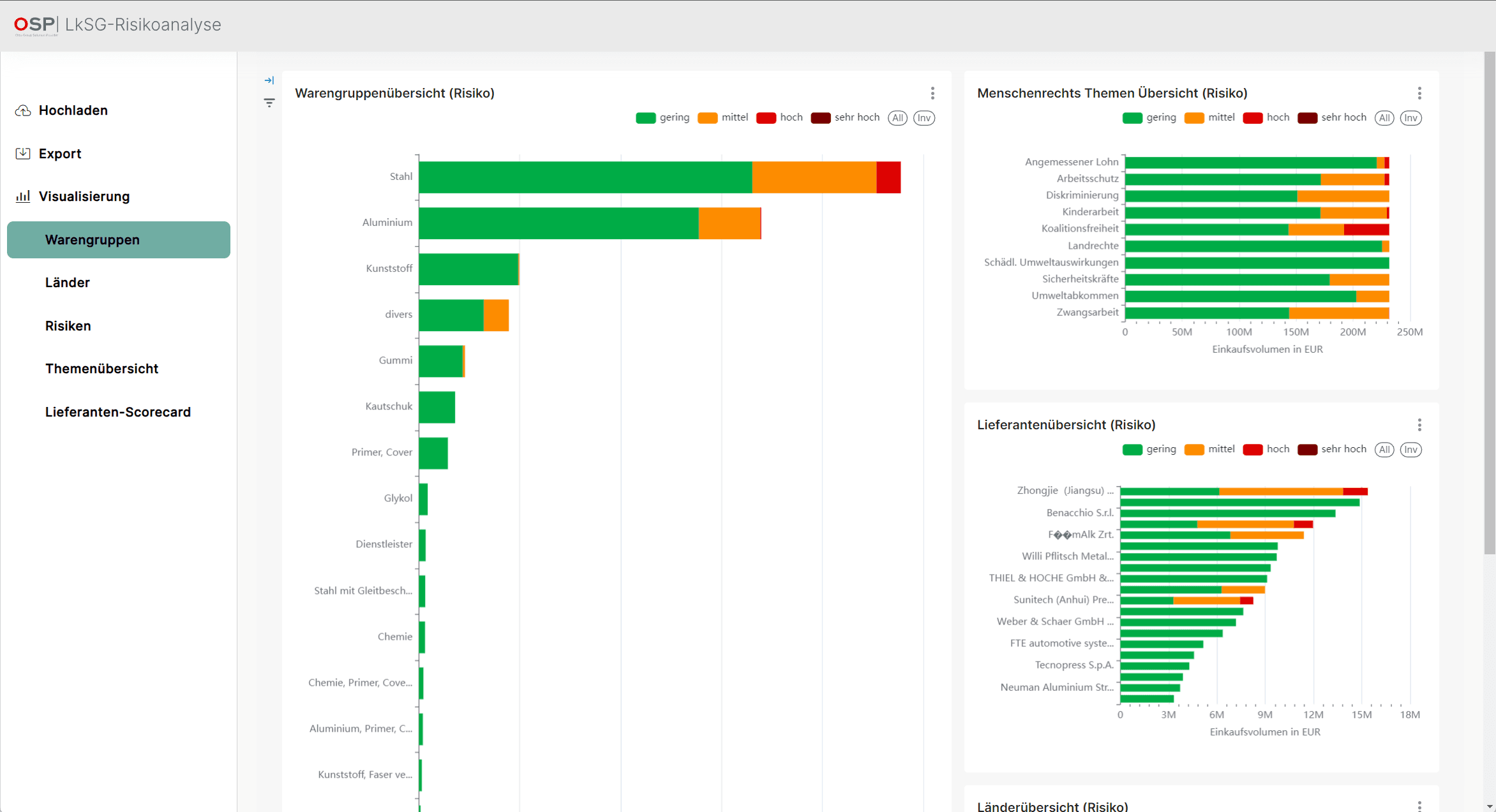The width and height of the screenshot is (1496, 812).
Task: Click orange segment of Zwangsarbeit bar
Action: coord(1339,313)
